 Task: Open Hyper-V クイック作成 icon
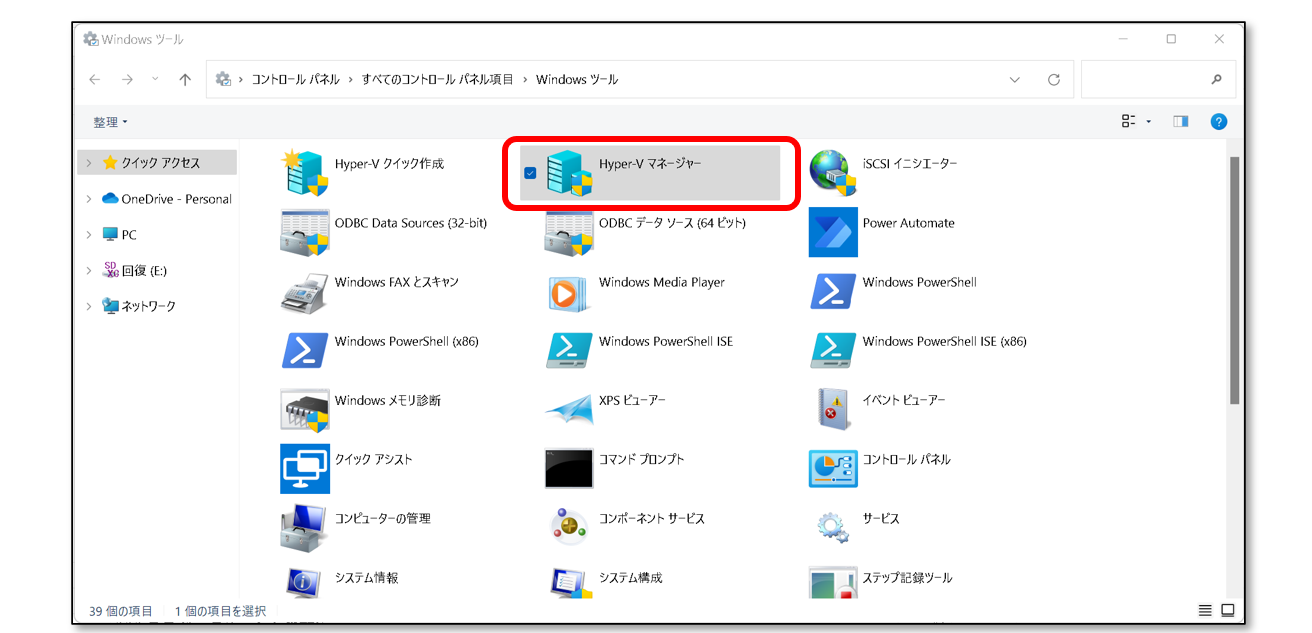pyautogui.click(x=304, y=173)
